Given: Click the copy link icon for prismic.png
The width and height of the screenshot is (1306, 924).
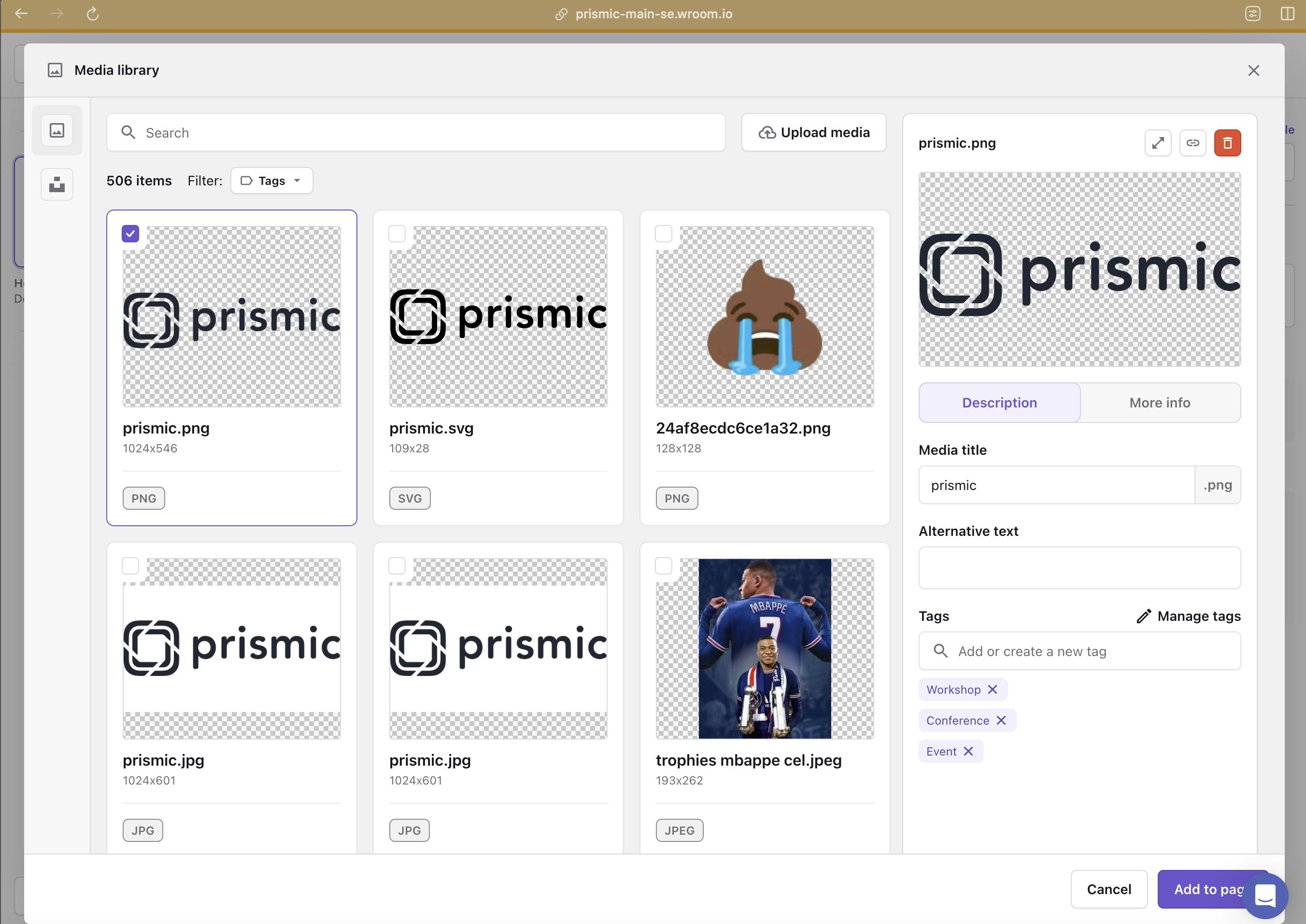Looking at the screenshot, I should (x=1192, y=143).
